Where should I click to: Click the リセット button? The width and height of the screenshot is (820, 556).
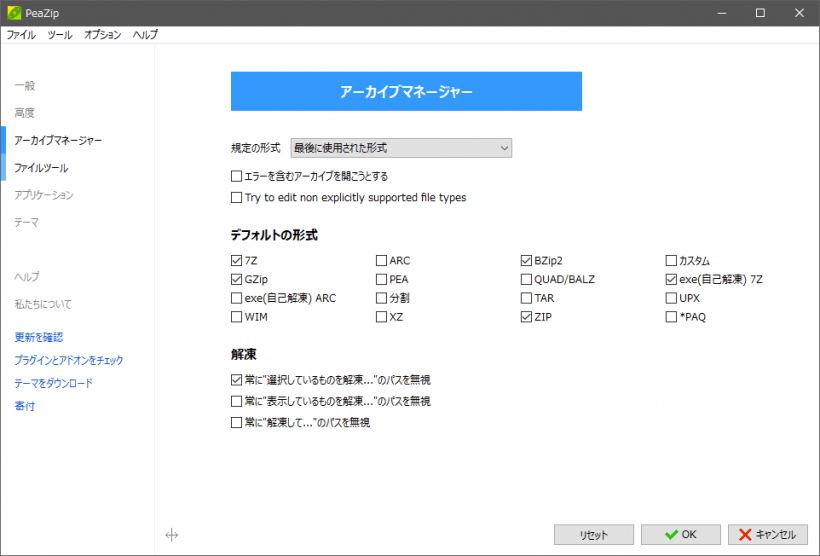[594, 535]
